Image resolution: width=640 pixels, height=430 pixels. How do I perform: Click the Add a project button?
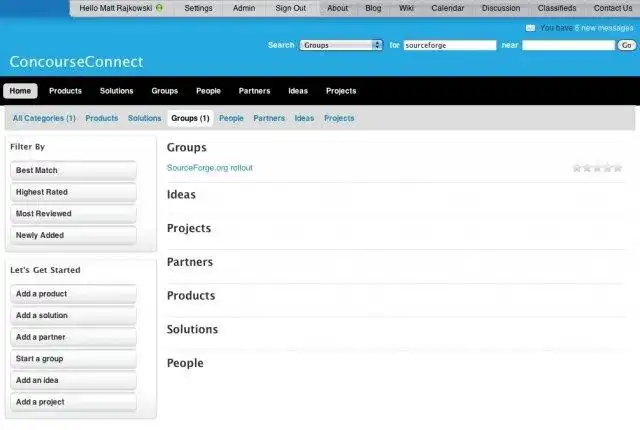coord(73,402)
